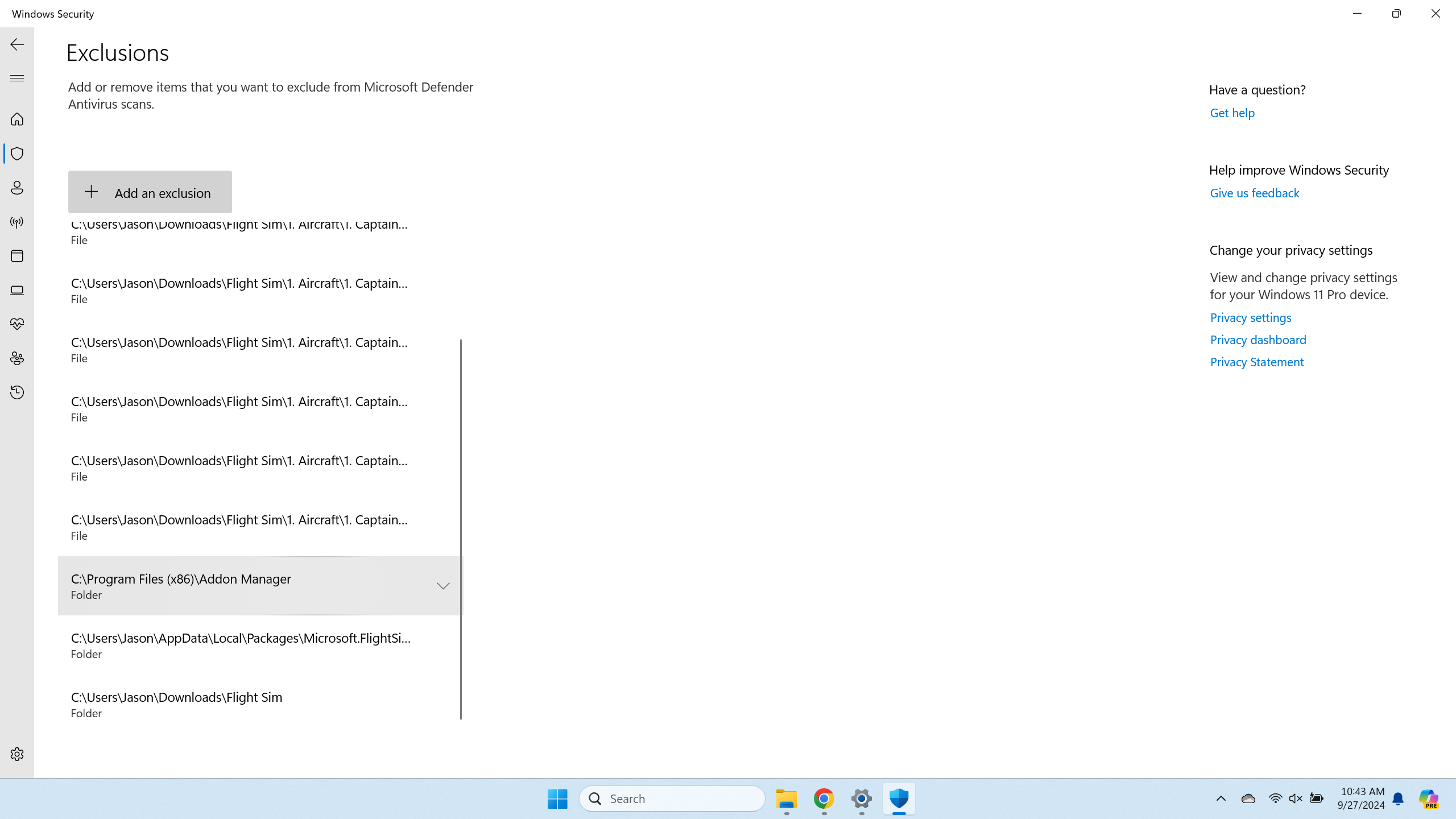This screenshot has height=819, width=1456.
Task: Expand the navigation hamburger menu
Action: point(17,78)
